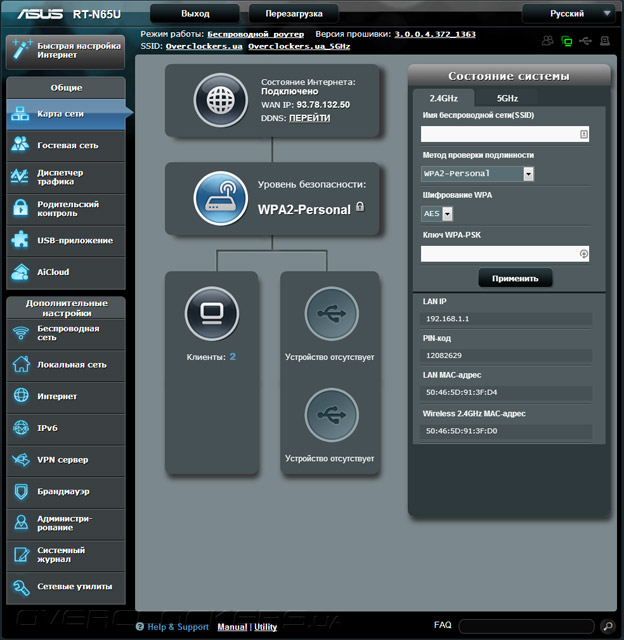Click the Применить apply button
This screenshot has width=624, height=640.
(515, 278)
